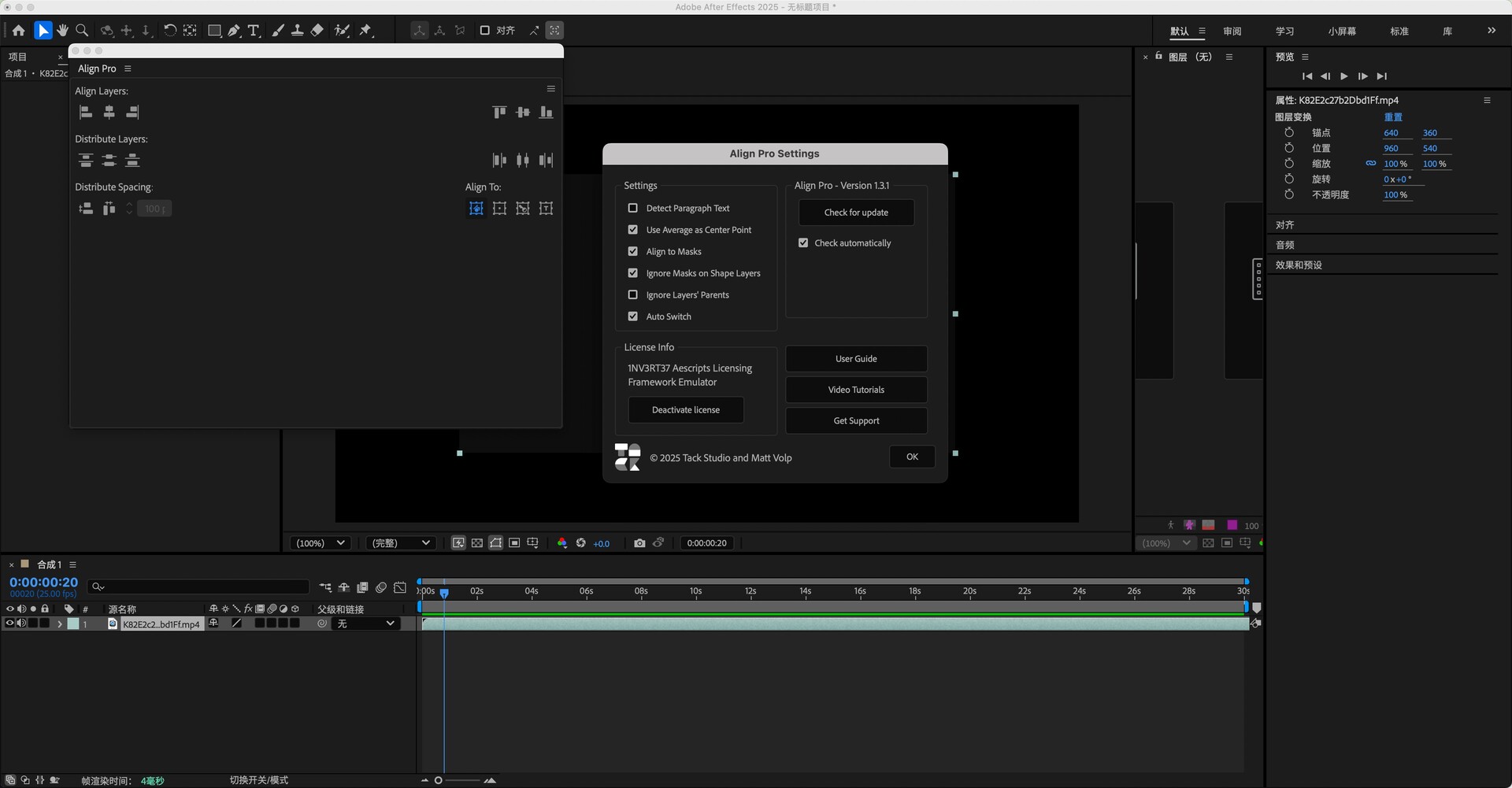
Task: Enable Detect Paragraph Text checkbox
Action: 632,209
